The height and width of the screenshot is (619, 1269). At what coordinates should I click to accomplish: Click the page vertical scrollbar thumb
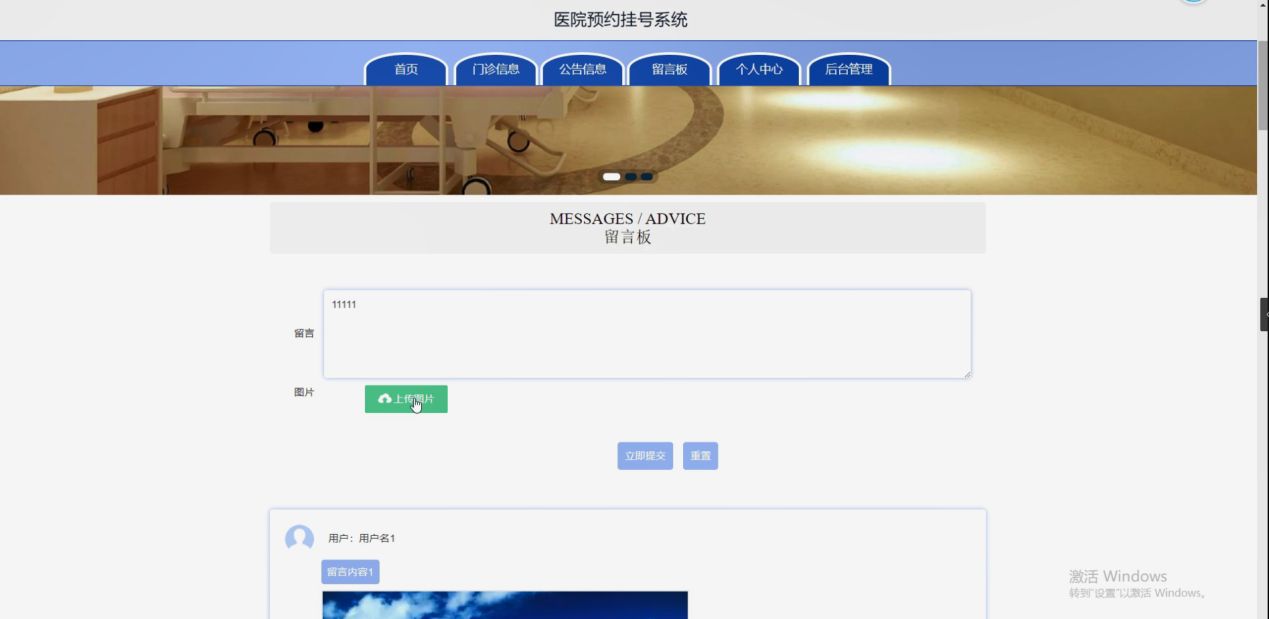tap(1263, 84)
